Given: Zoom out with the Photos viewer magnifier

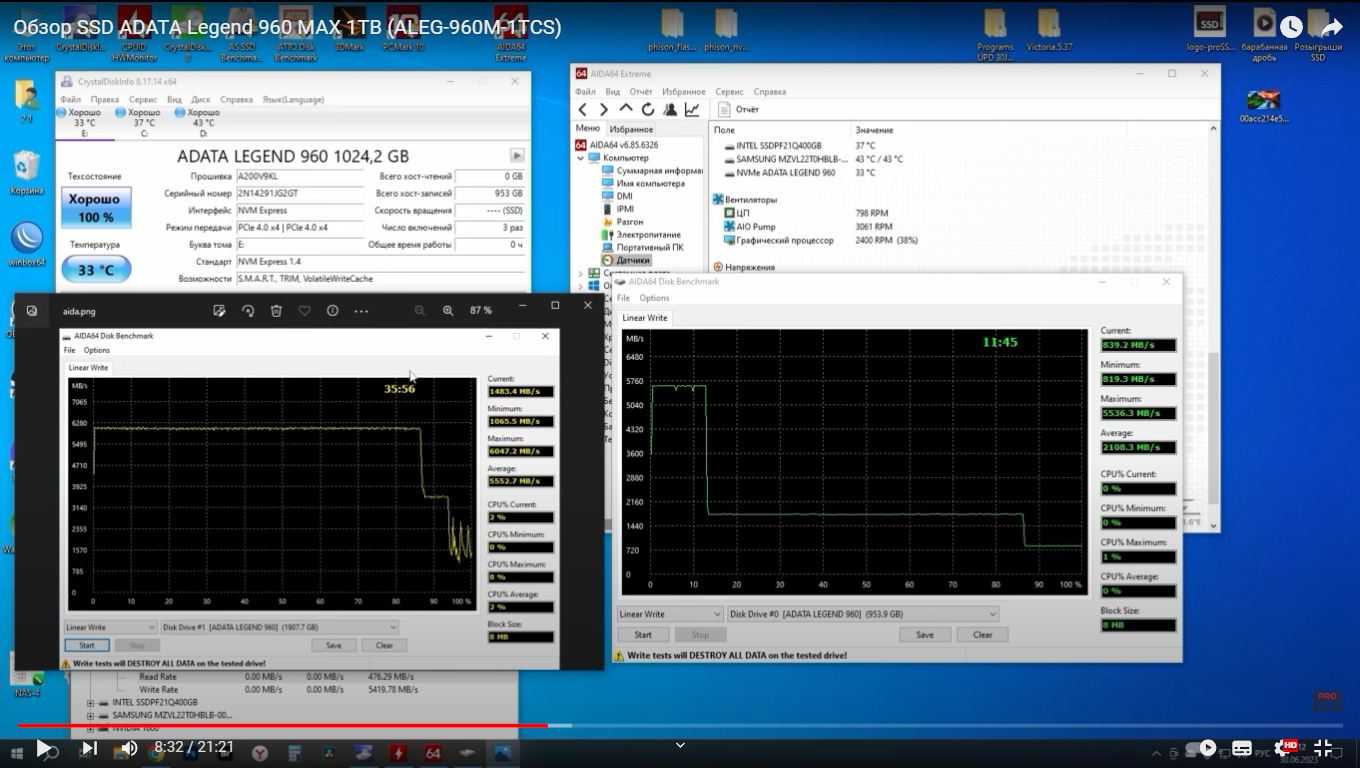Looking at the screenshot, I should [420, 311].
